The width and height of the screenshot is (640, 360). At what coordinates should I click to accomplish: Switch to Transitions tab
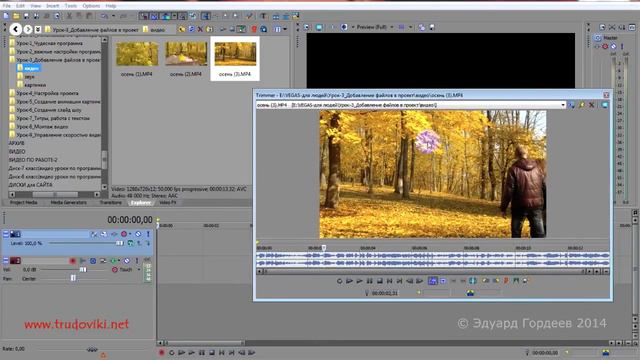pyautogui.click(x=110, y=202)
